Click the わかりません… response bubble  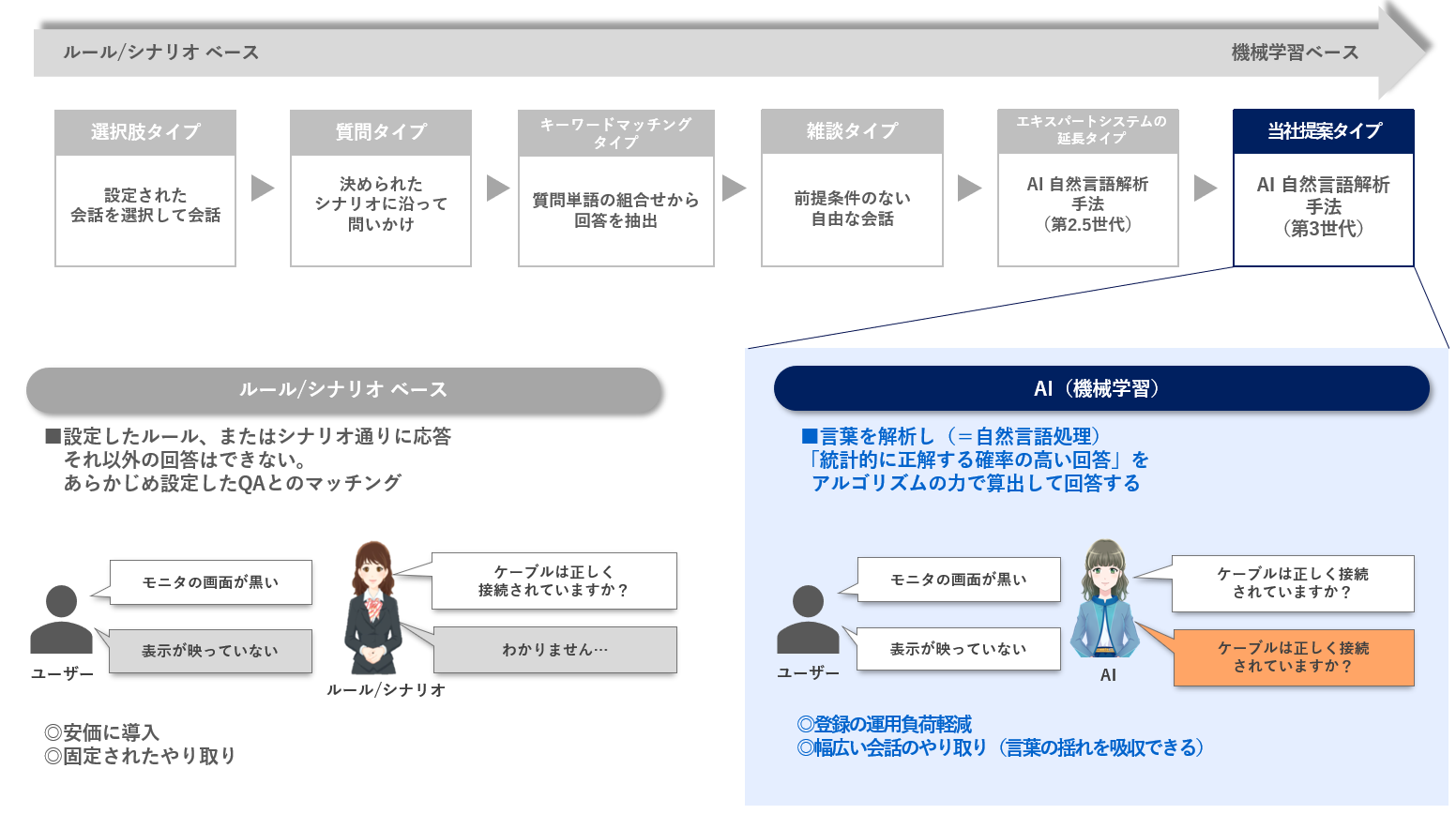pyautogui.click(x=554, y=649)
